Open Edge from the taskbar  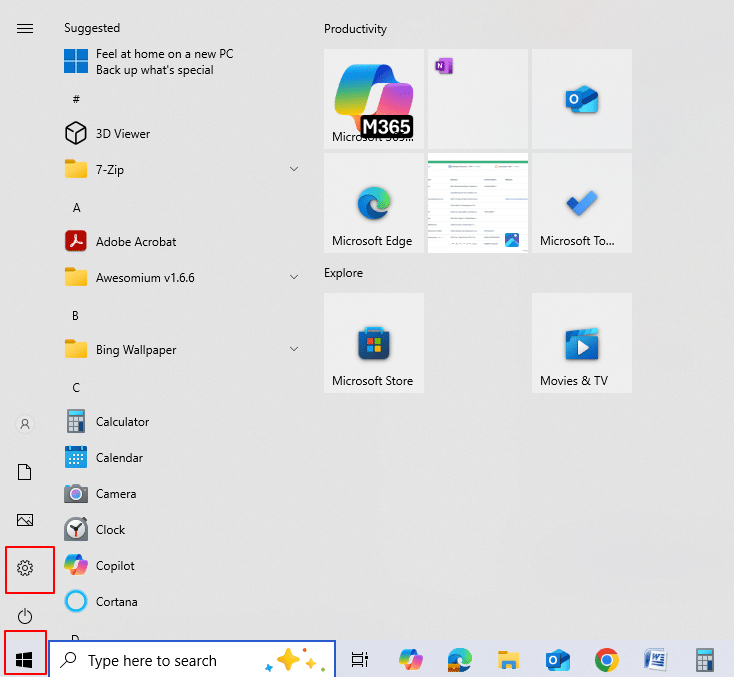pyautogui.click(x=460, y=660)
